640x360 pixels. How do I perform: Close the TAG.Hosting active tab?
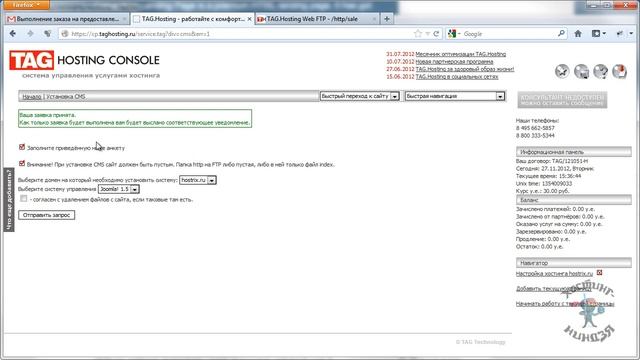(x=249, y=19)
